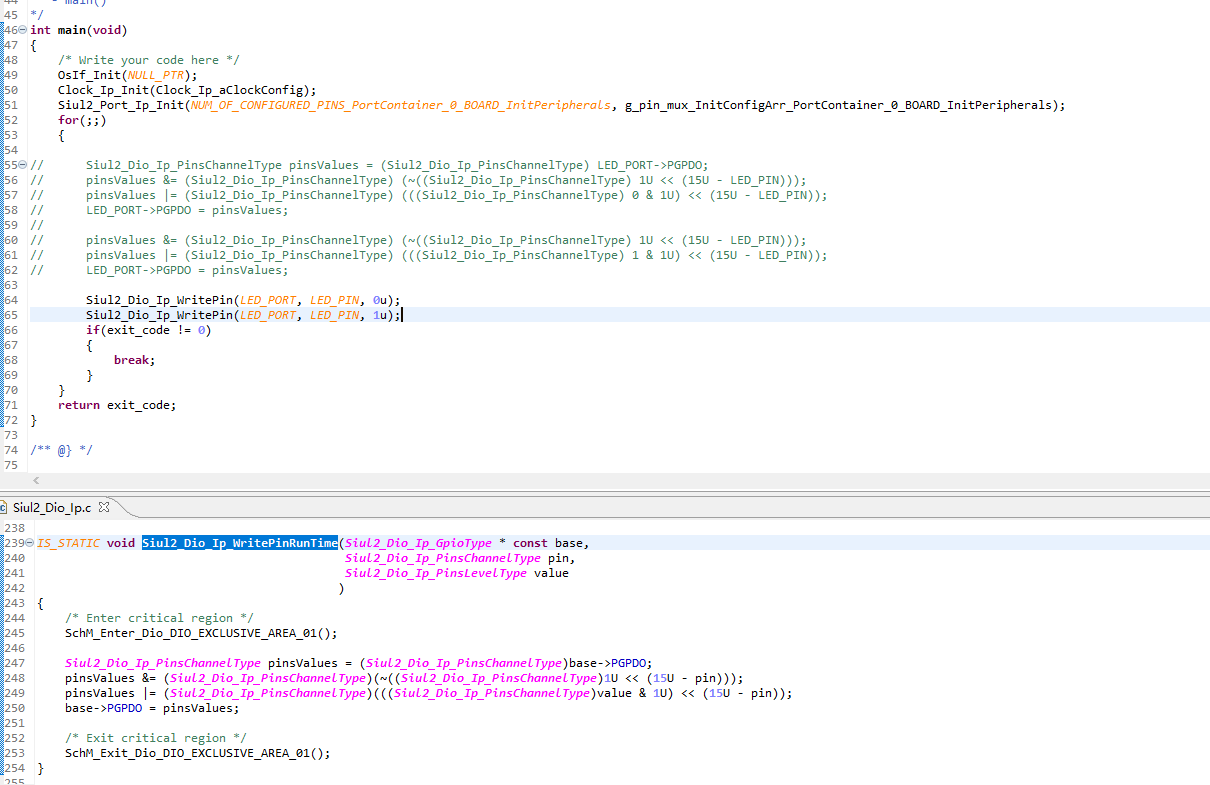Click the return exit_code statement
This screenshot has height=785, width=1210.
pyautogui.click(x=116, y=404)
